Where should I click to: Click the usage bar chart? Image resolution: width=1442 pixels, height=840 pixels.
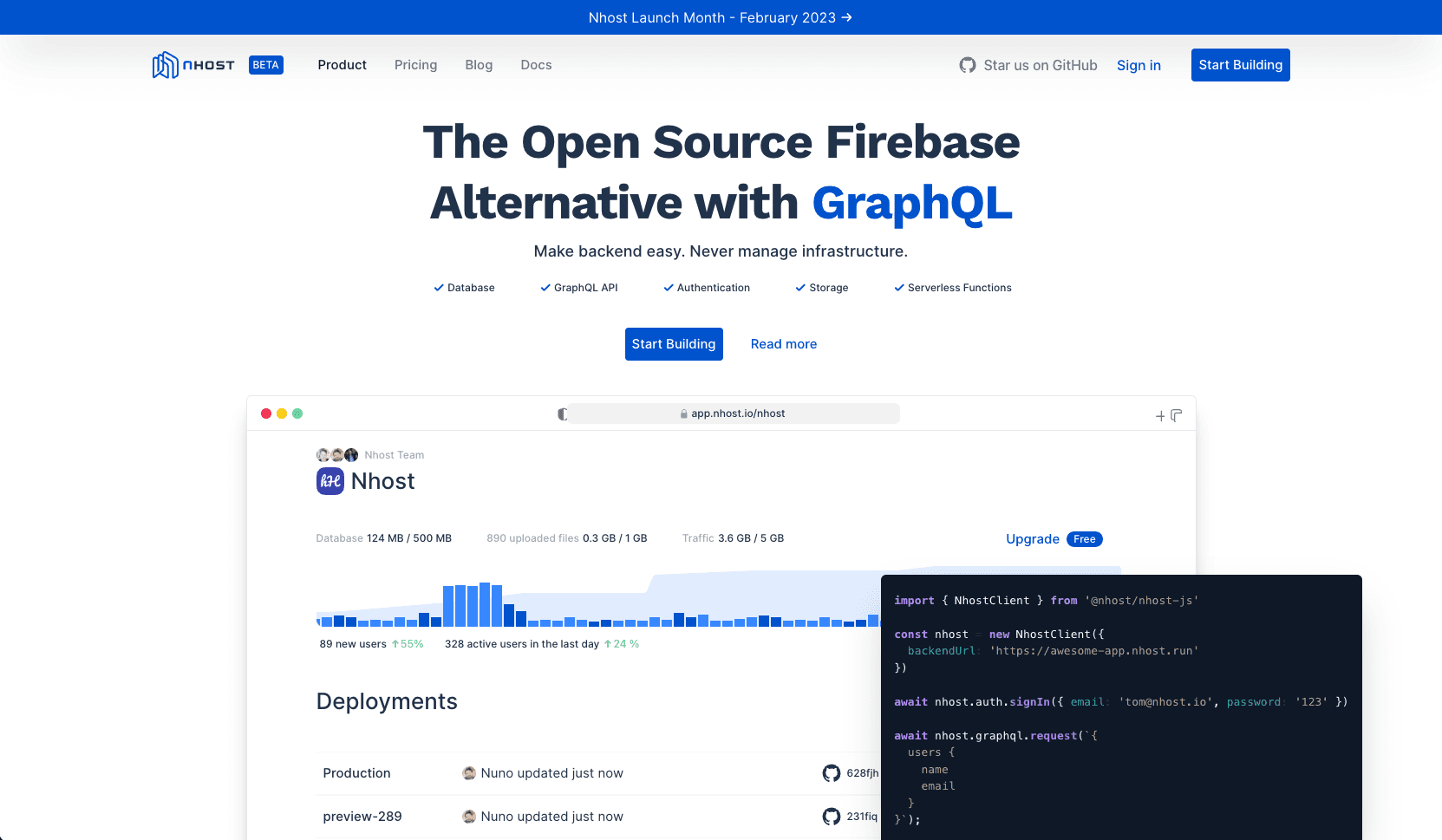click(598, 598)
